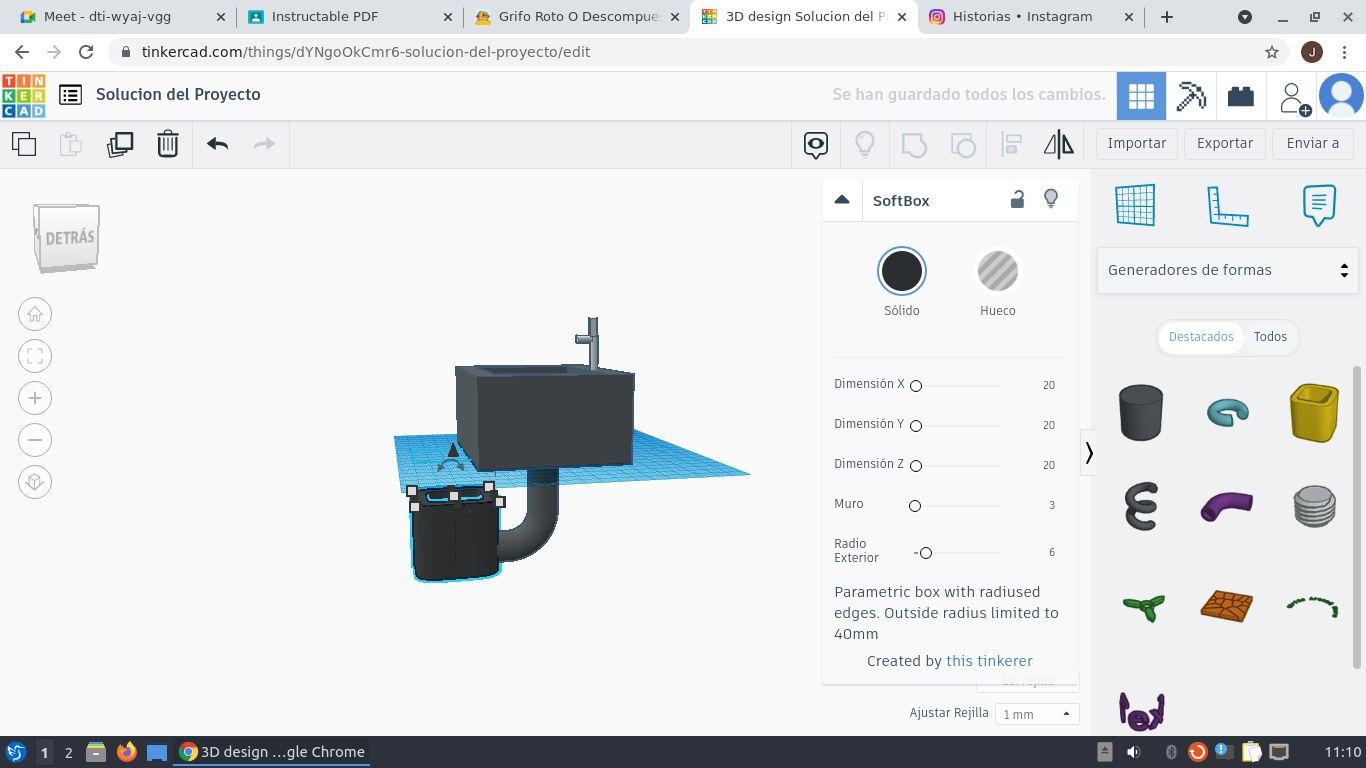Reset to home view
Screen dimensions: 1366x768
[x=35, y=314]
